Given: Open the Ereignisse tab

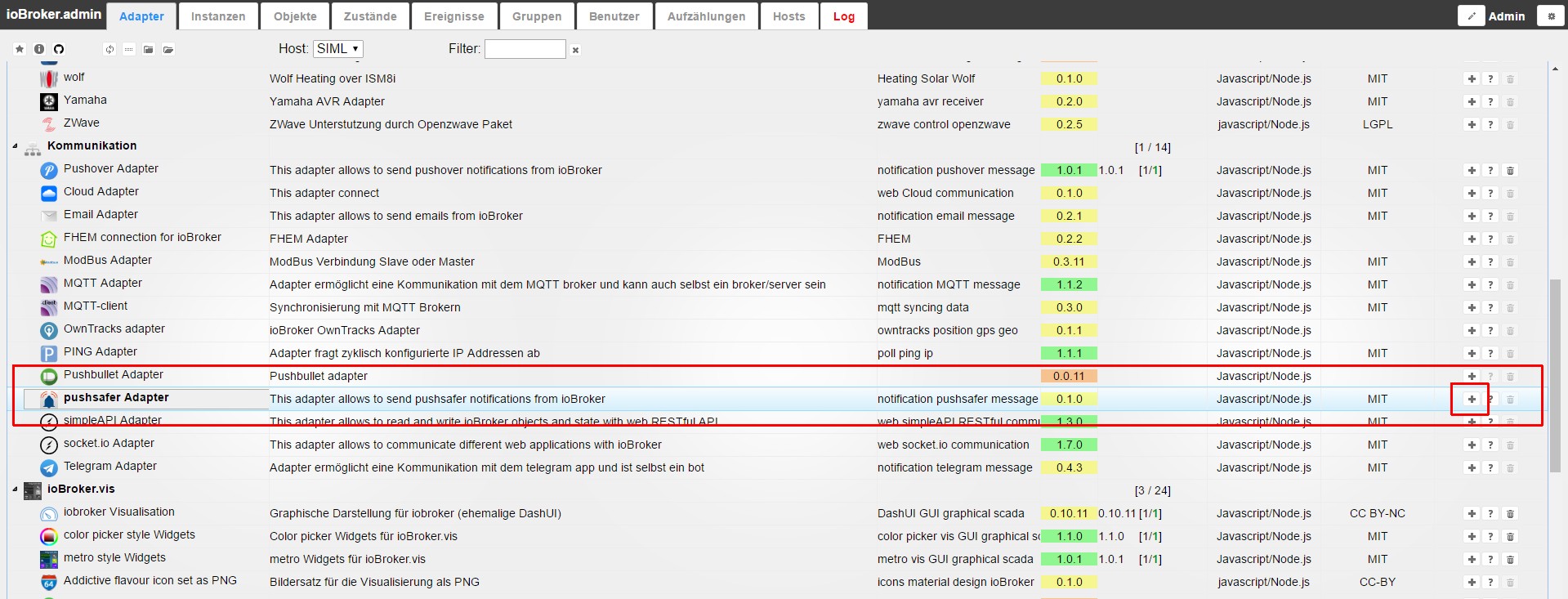Looking at the screenshot, I should click(454, 16).
